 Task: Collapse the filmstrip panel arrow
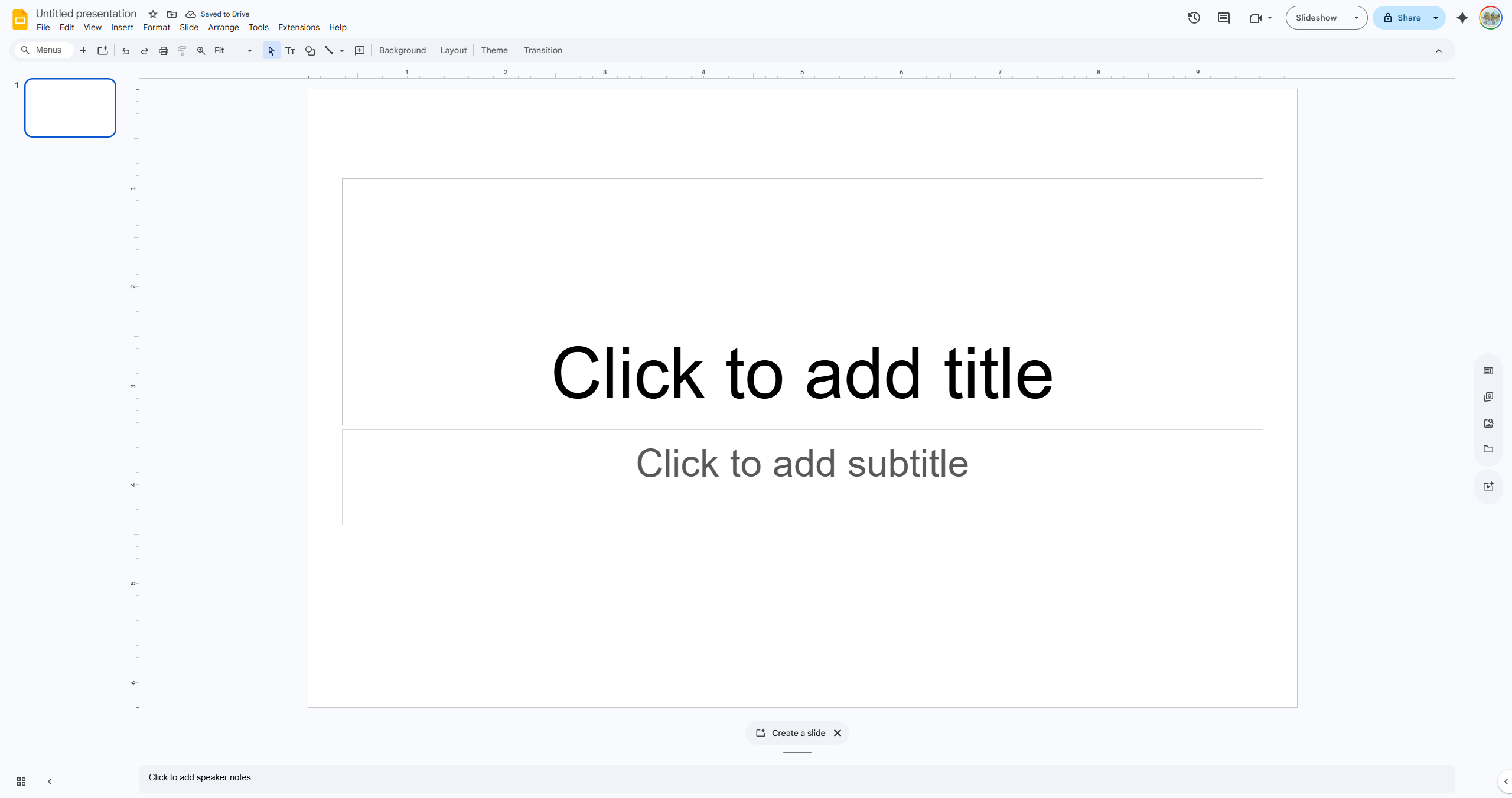(x=50, y=781)
